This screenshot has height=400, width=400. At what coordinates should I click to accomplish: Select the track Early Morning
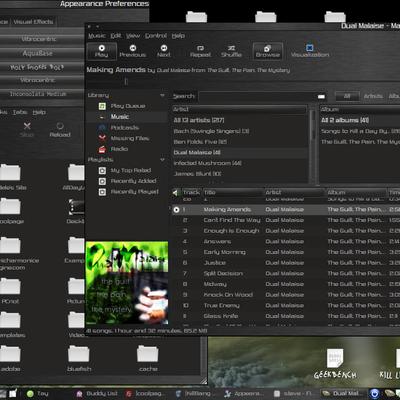(286, 252)
